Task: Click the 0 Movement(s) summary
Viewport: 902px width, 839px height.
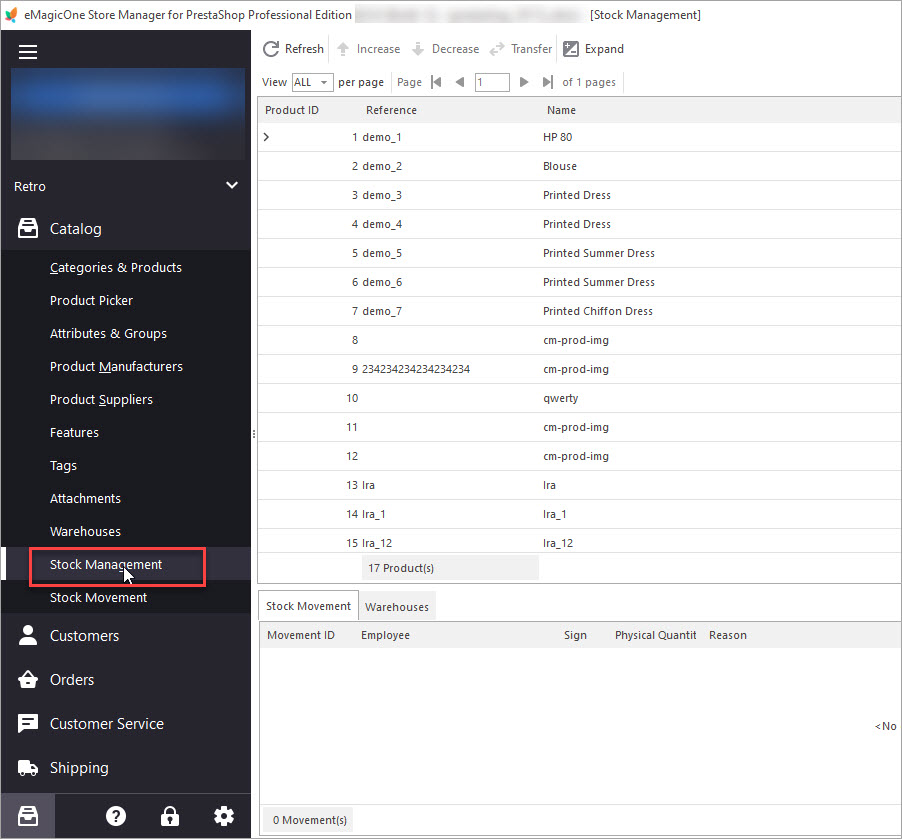Action: [309, 820]
